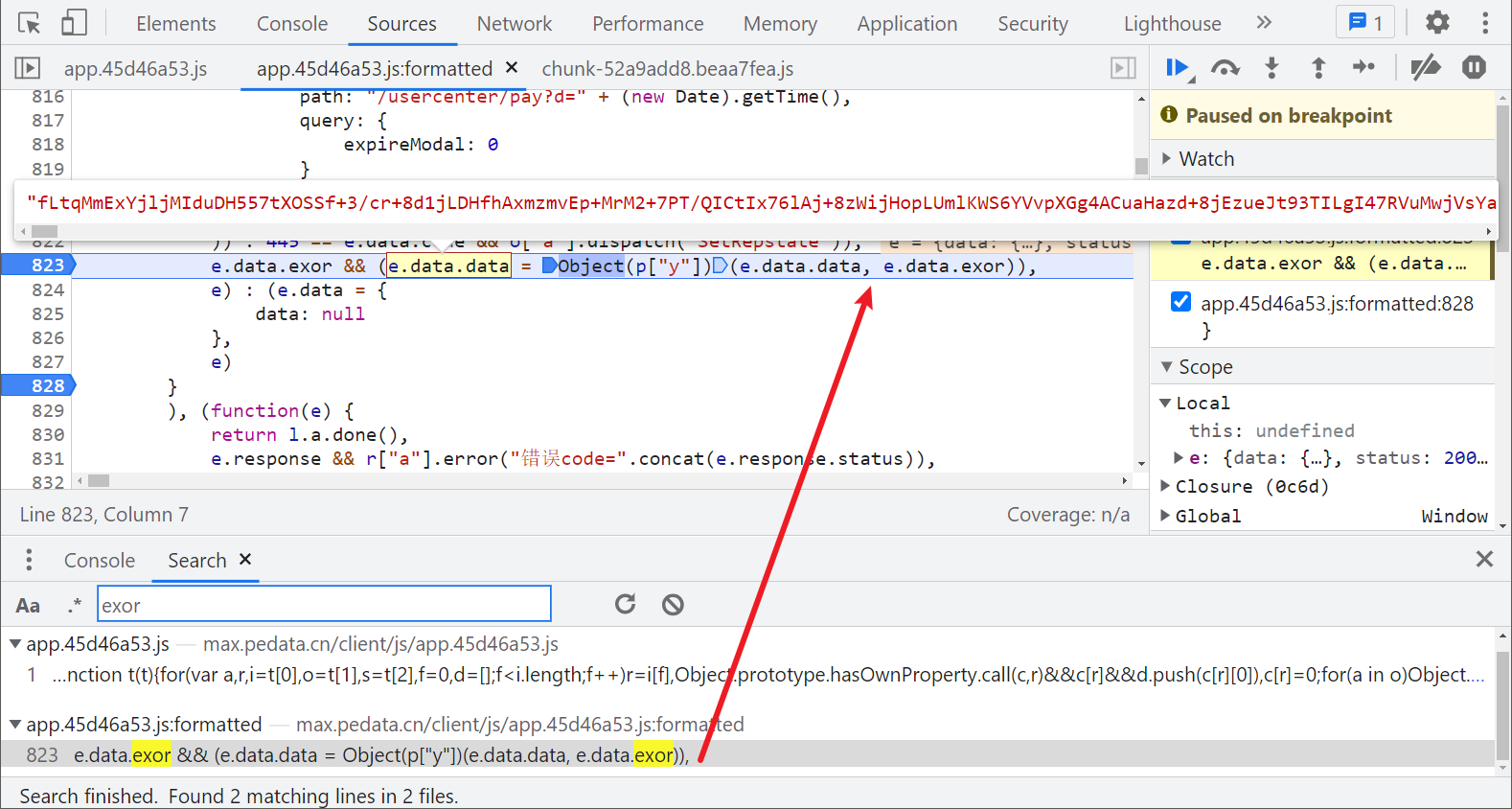Open DevTools settings gear
This screenshot has height=809, width=1512.
(x=1437, y=23)
